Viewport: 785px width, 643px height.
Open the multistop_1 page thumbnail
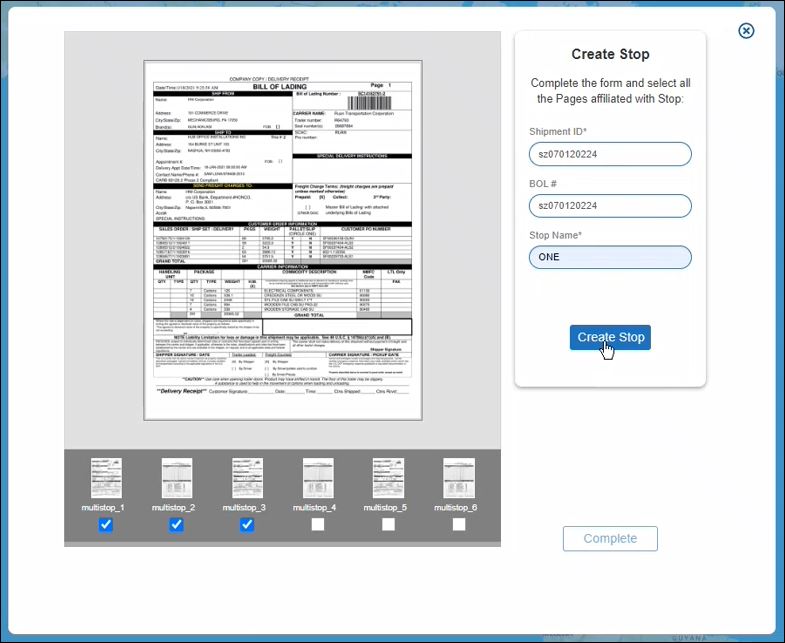[106, 479]
